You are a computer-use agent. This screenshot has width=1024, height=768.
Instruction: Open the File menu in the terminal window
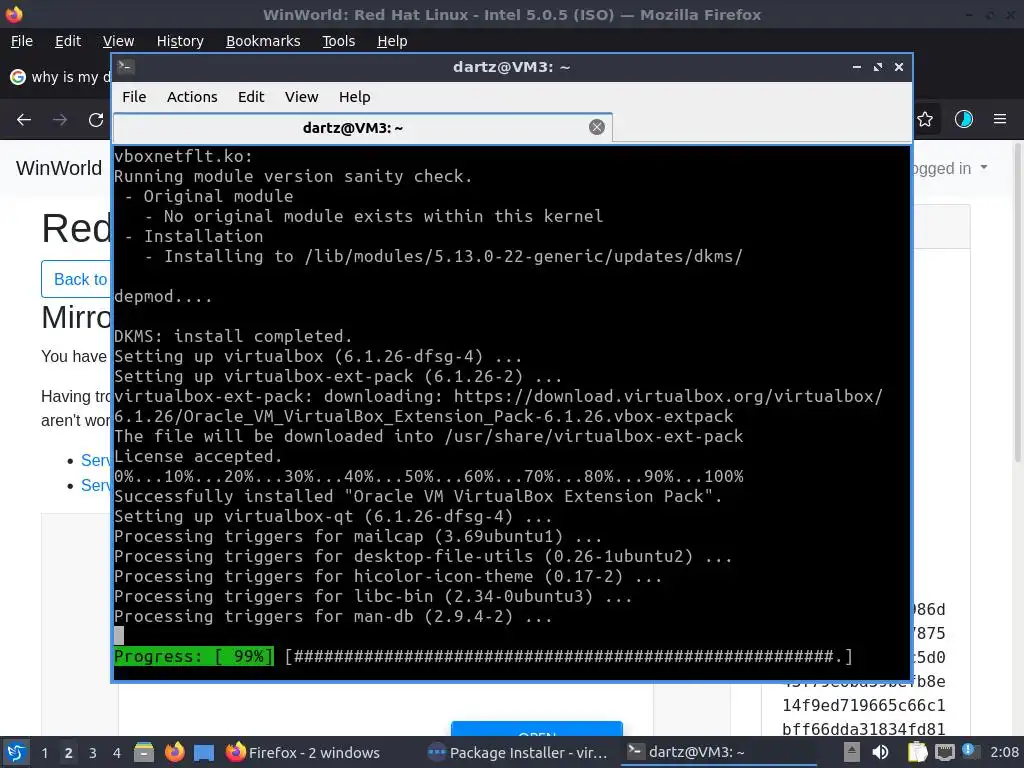[x=134, y=97]
